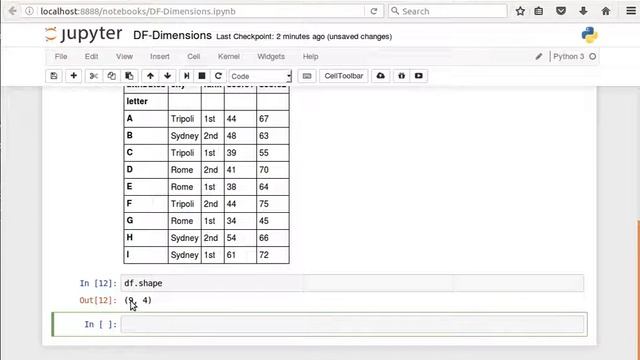This screenshot has height=360, width=640.
Task: Click the letter index header cell
Action: click(x=146, y=101)
